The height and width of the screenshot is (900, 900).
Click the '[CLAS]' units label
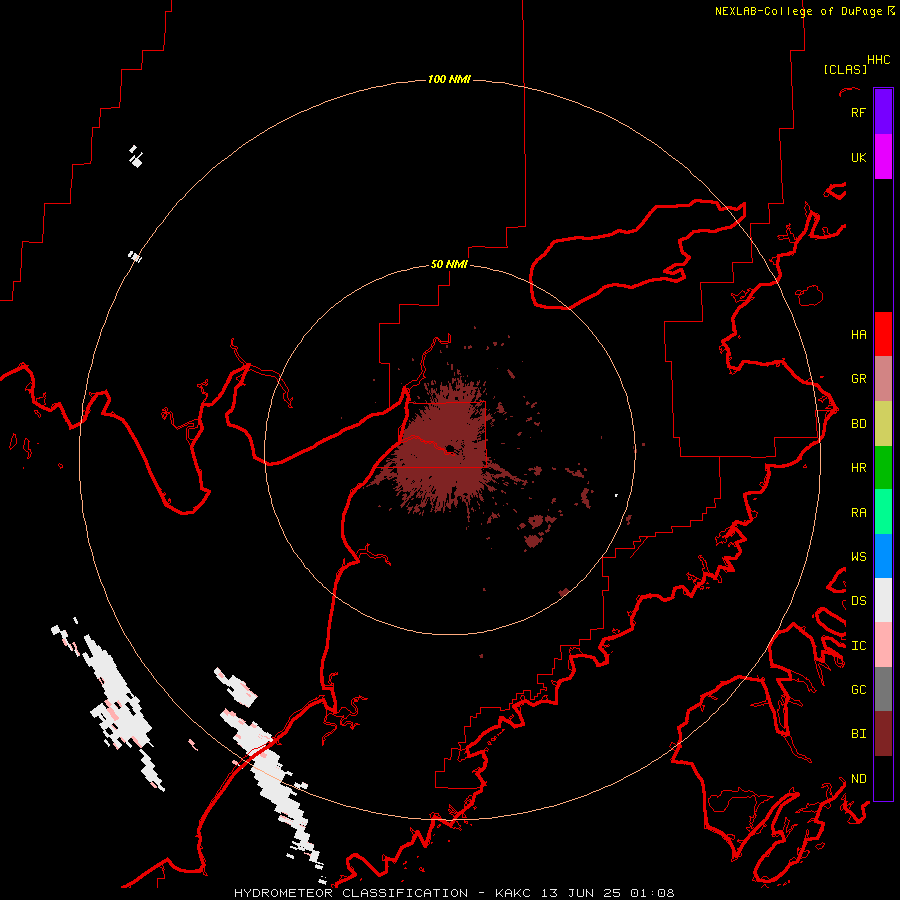point(845,69)
